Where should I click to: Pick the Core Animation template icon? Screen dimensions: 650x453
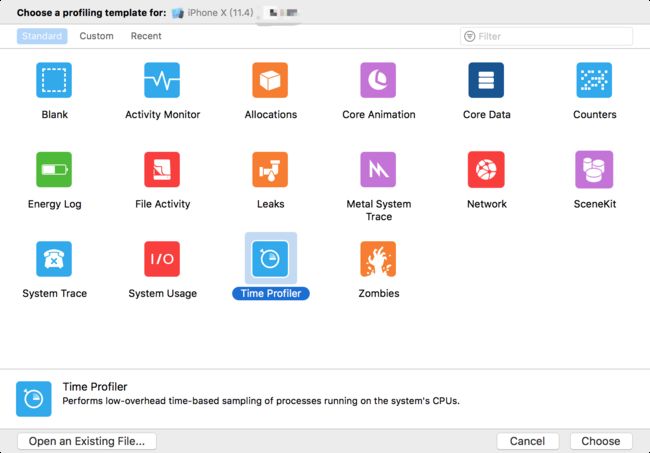[x=378, y=80]
